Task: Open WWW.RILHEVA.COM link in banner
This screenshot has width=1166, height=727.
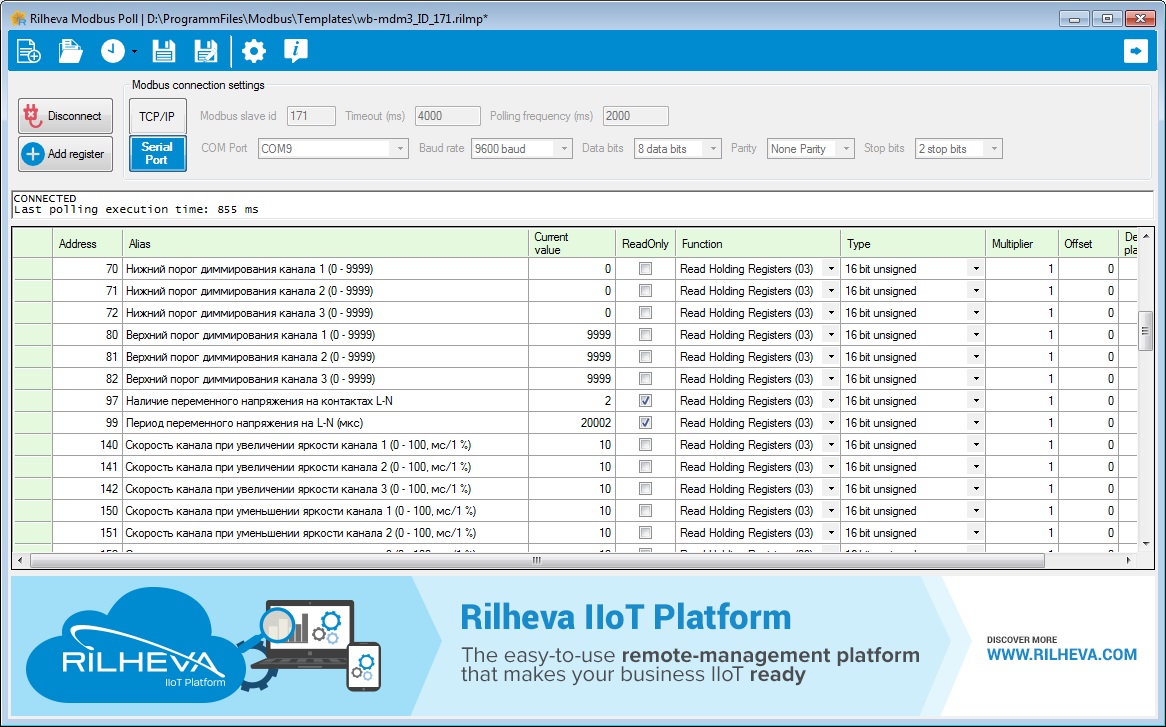Action: pos(1061,655)
